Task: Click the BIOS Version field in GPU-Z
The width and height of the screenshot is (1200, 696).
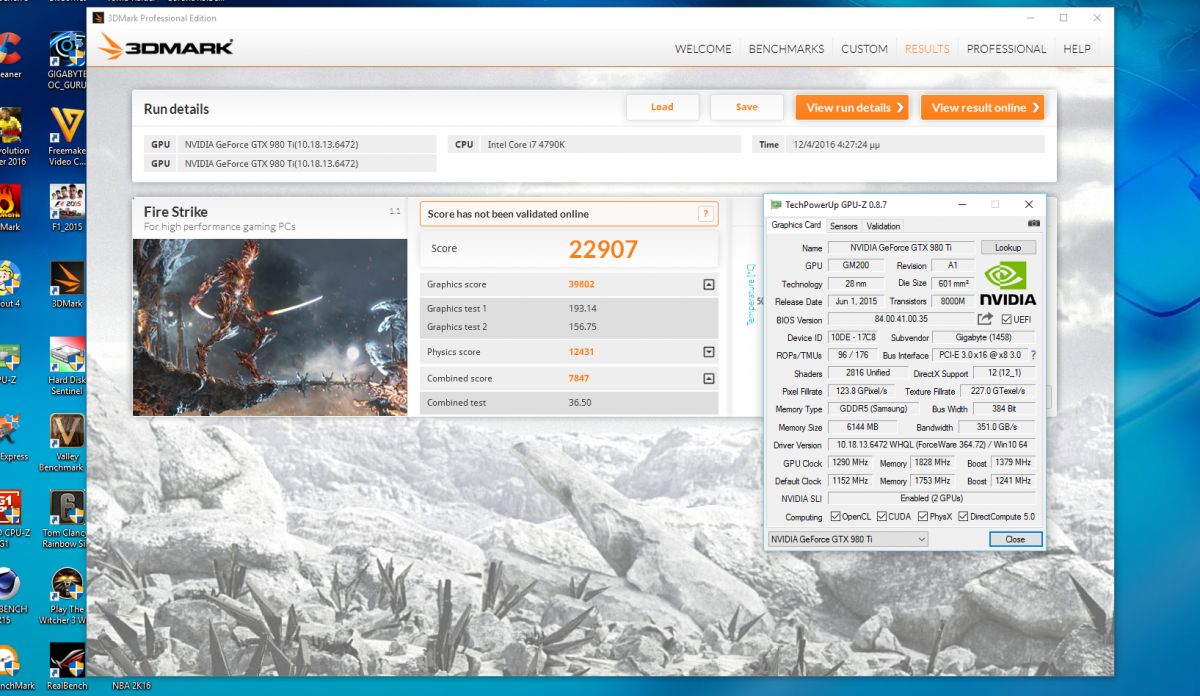Action: pos(901,319)
